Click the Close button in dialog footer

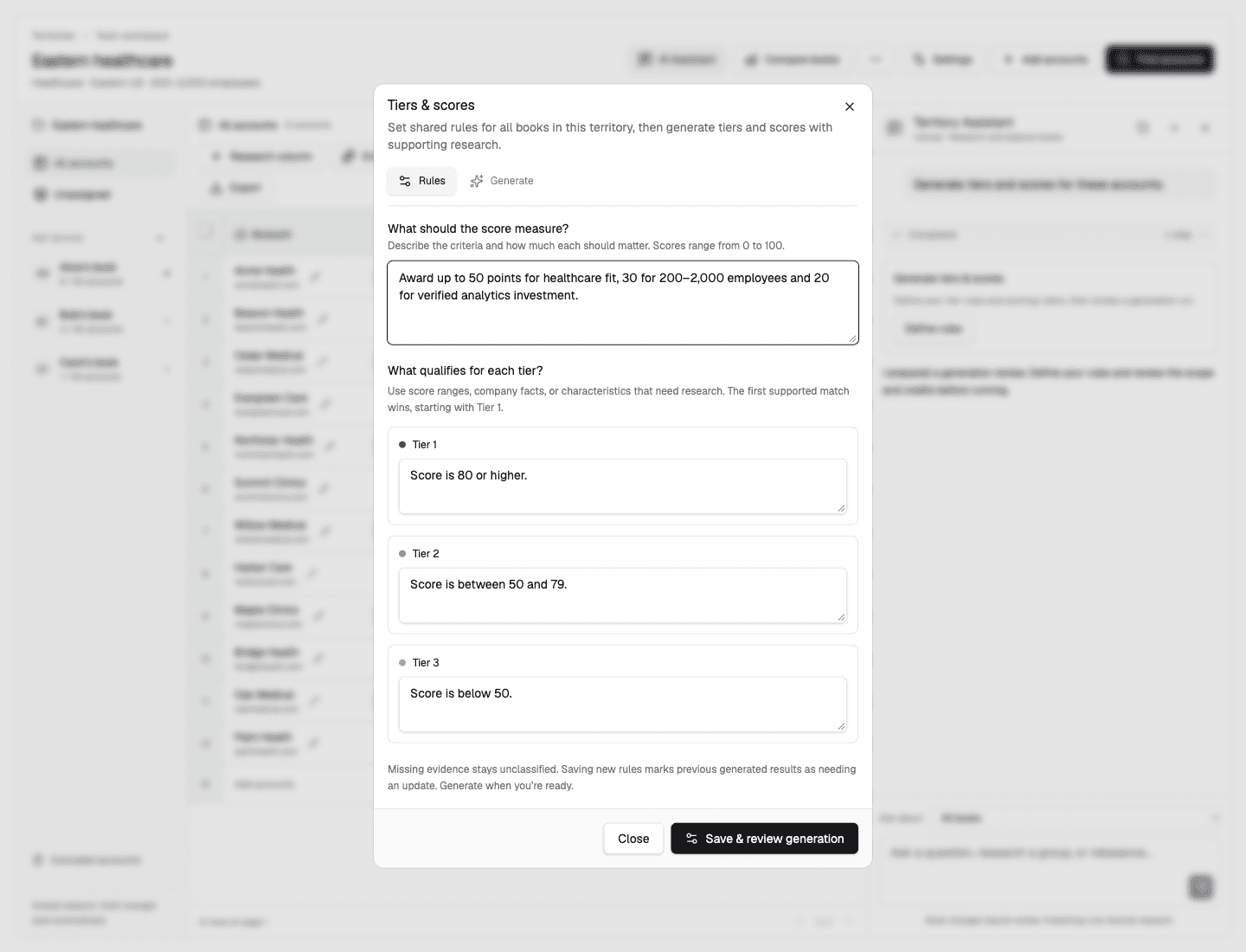633,839
